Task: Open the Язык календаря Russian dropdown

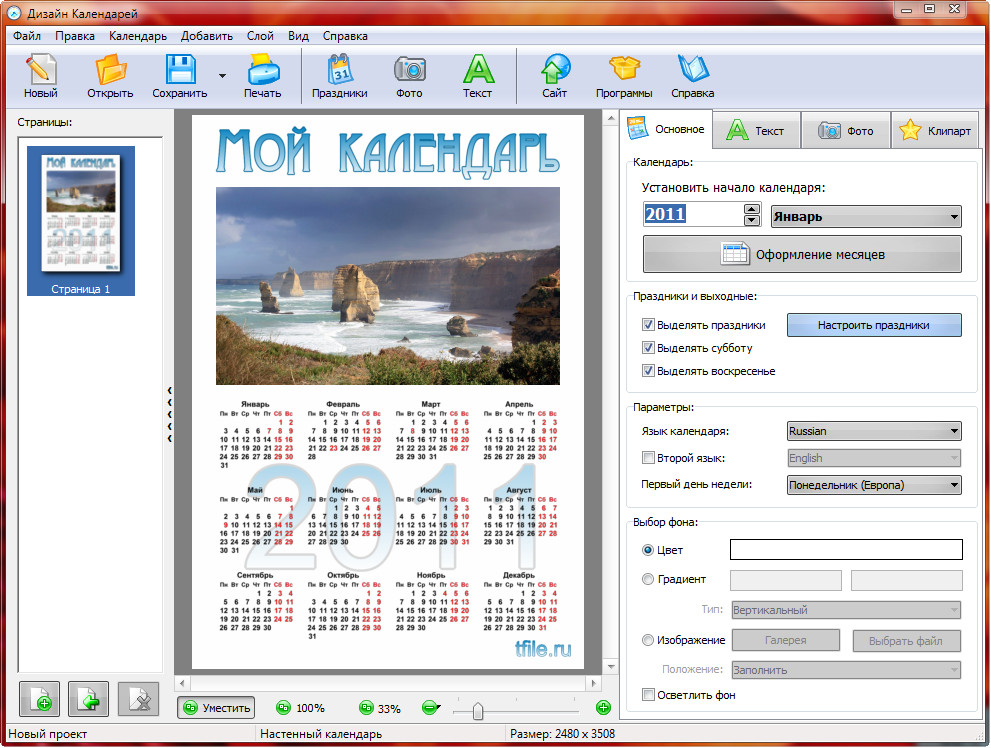Action: pos(874,432)
